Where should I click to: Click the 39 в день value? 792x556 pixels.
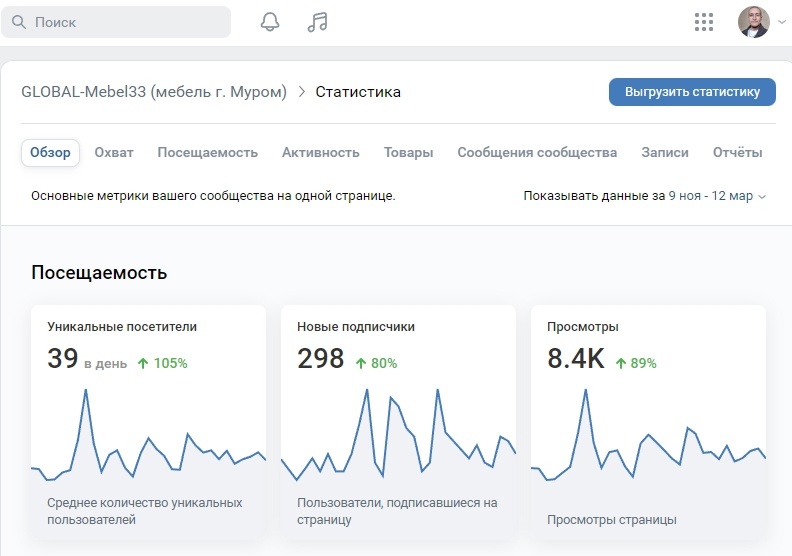click(x=87, y=359)
